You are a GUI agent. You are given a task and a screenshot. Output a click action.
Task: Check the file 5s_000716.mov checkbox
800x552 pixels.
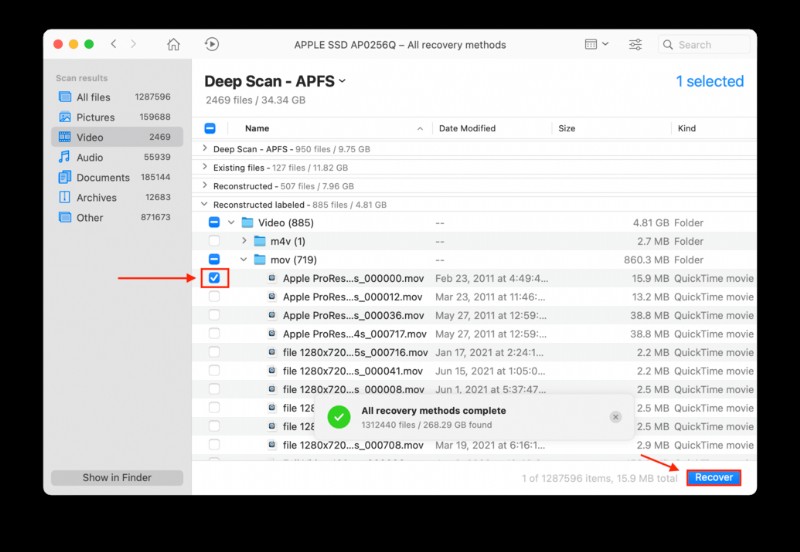point(214,352)
